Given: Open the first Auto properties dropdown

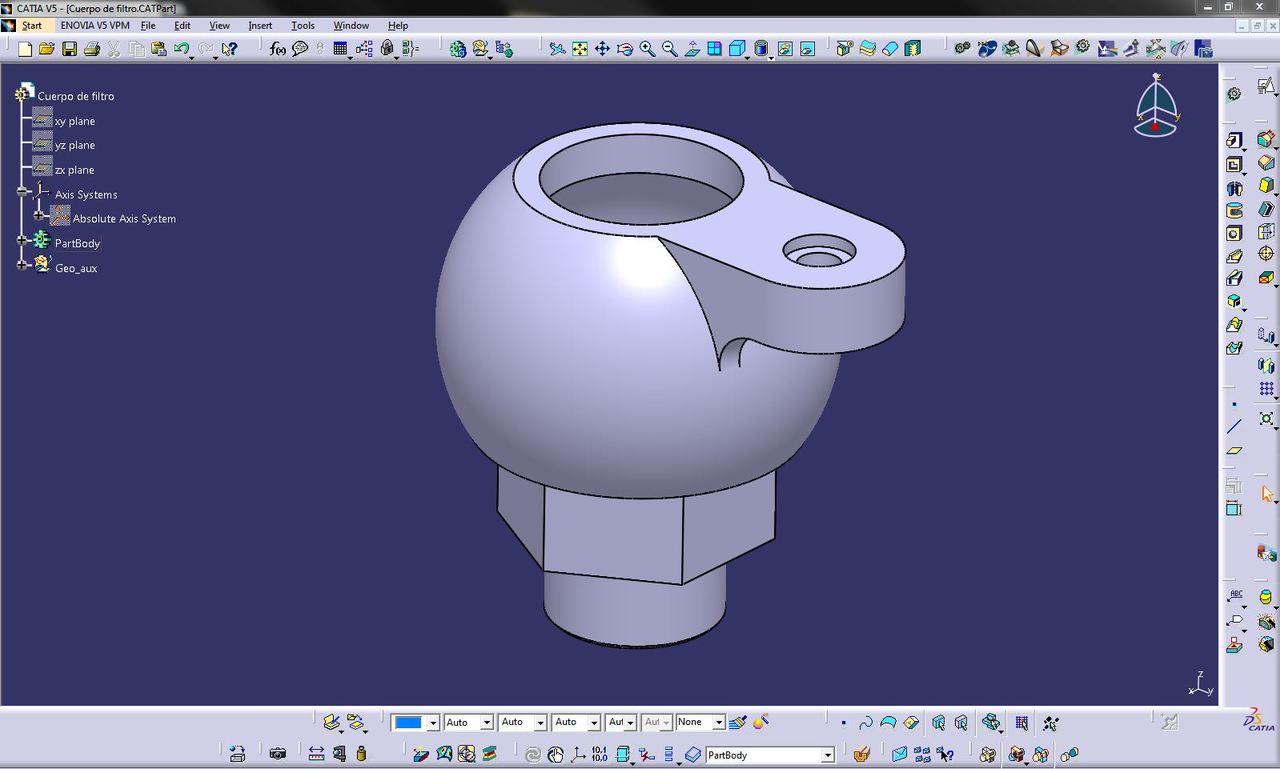Looking at the screenshot, I should coord(487,722).
